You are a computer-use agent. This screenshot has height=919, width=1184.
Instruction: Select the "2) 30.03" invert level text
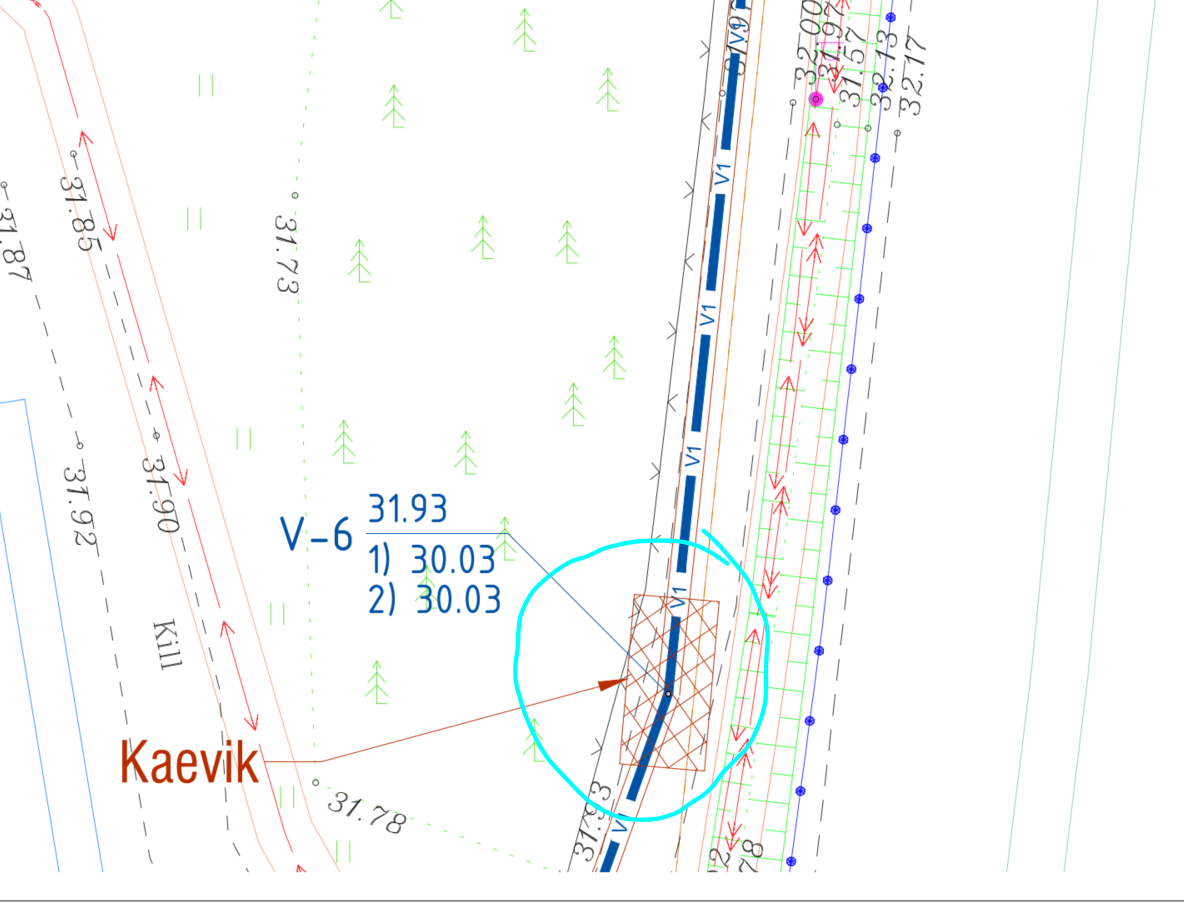tap(432, 599)
